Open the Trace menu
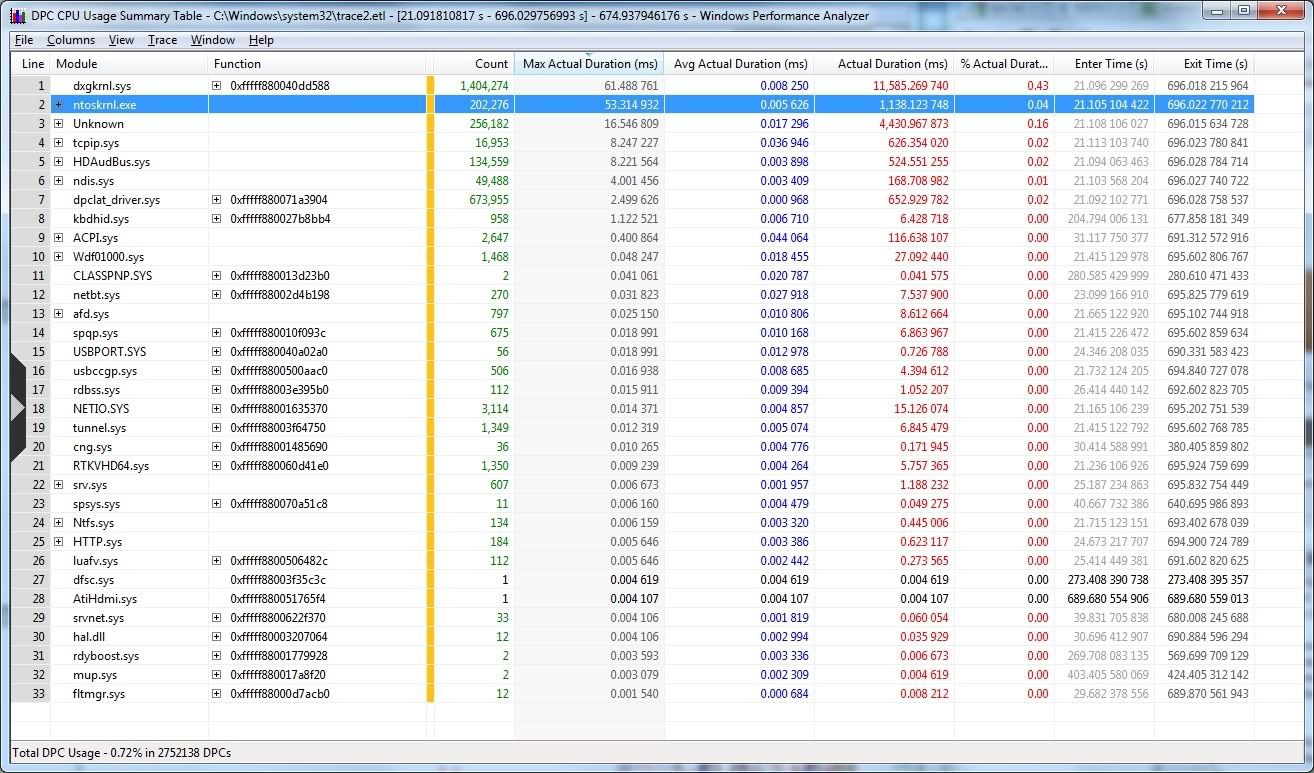Image resolution: width=1314 pixels, height=773 pixels. [x=162, y=40]
